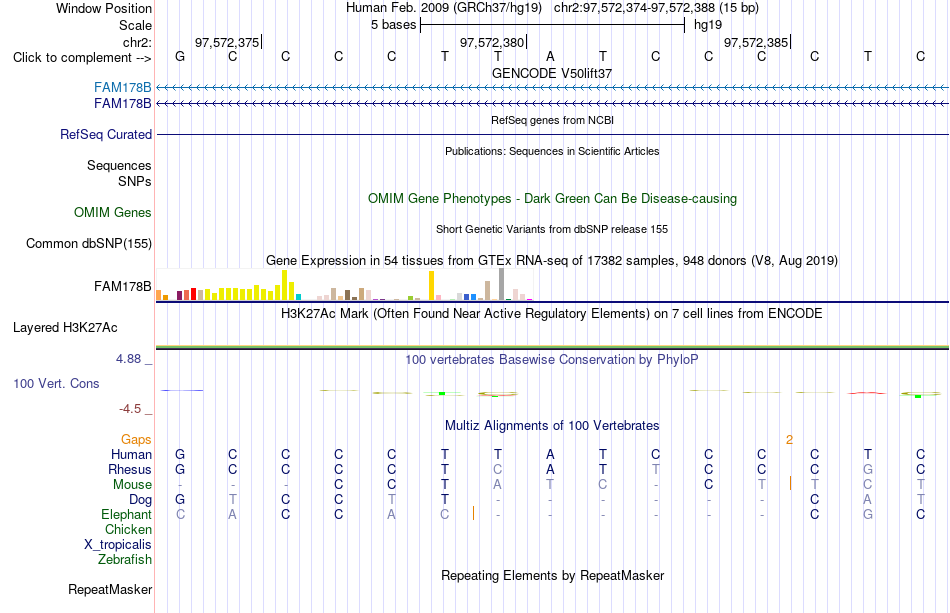Click the orange '2' in the Gaps row

789,440
